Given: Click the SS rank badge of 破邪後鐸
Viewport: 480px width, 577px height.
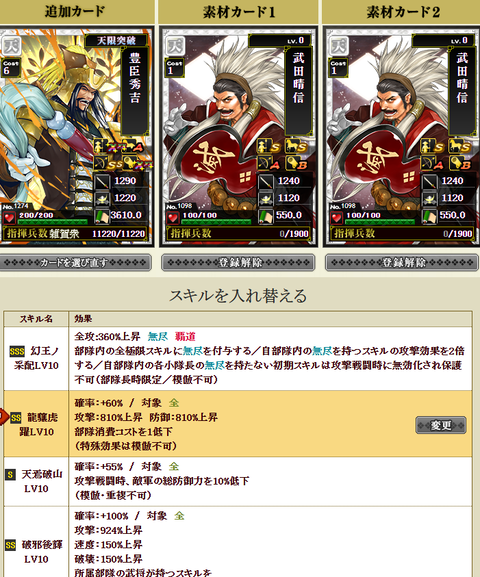Looking at the screenshot, I should coord(10,545).
